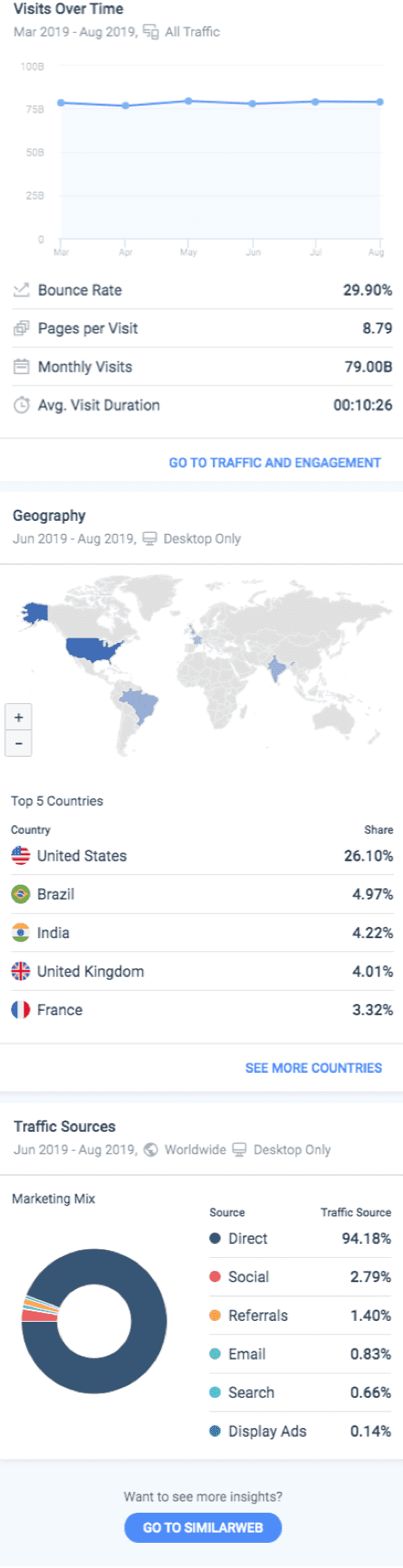Viewport: 403px width, 1568px height.
Task: Click the France flag icon
Action: point(21,1010)
